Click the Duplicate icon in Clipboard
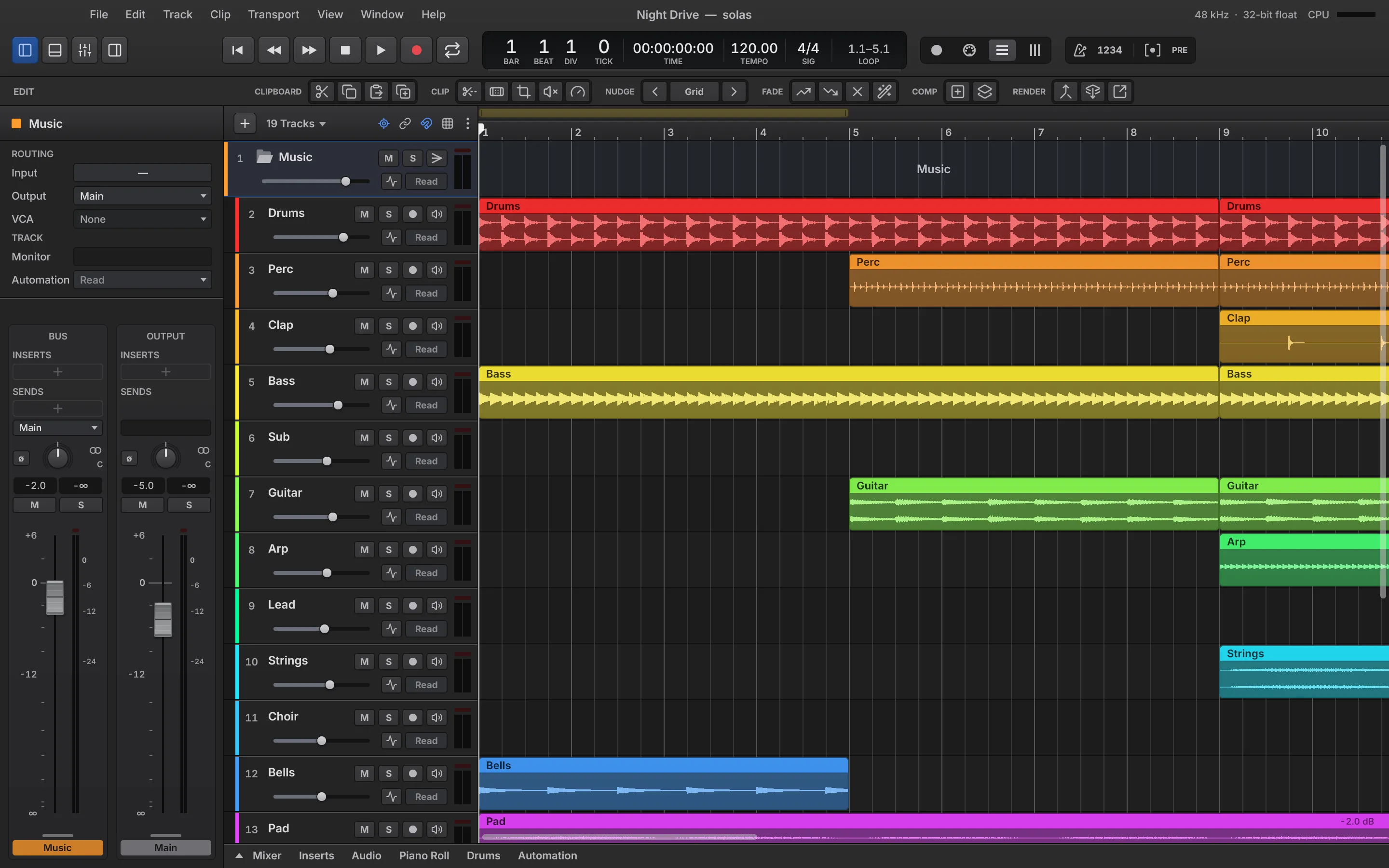 [404, 91]
